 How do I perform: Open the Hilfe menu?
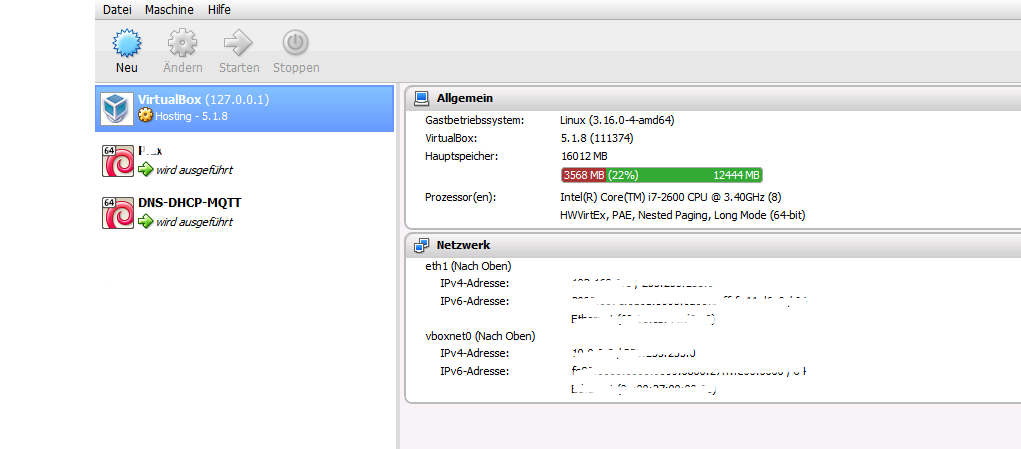[x=219, y=9]
